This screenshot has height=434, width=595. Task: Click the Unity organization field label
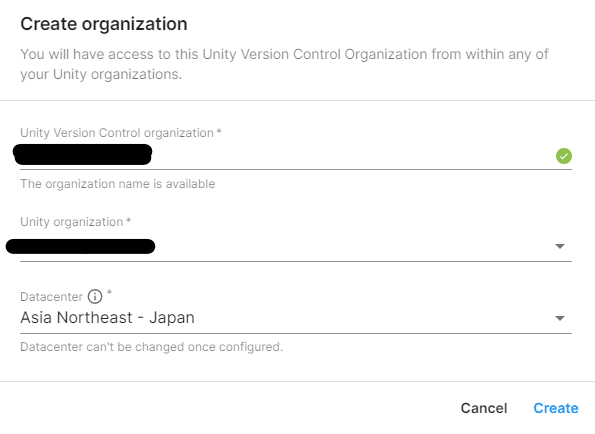point(76,222)
